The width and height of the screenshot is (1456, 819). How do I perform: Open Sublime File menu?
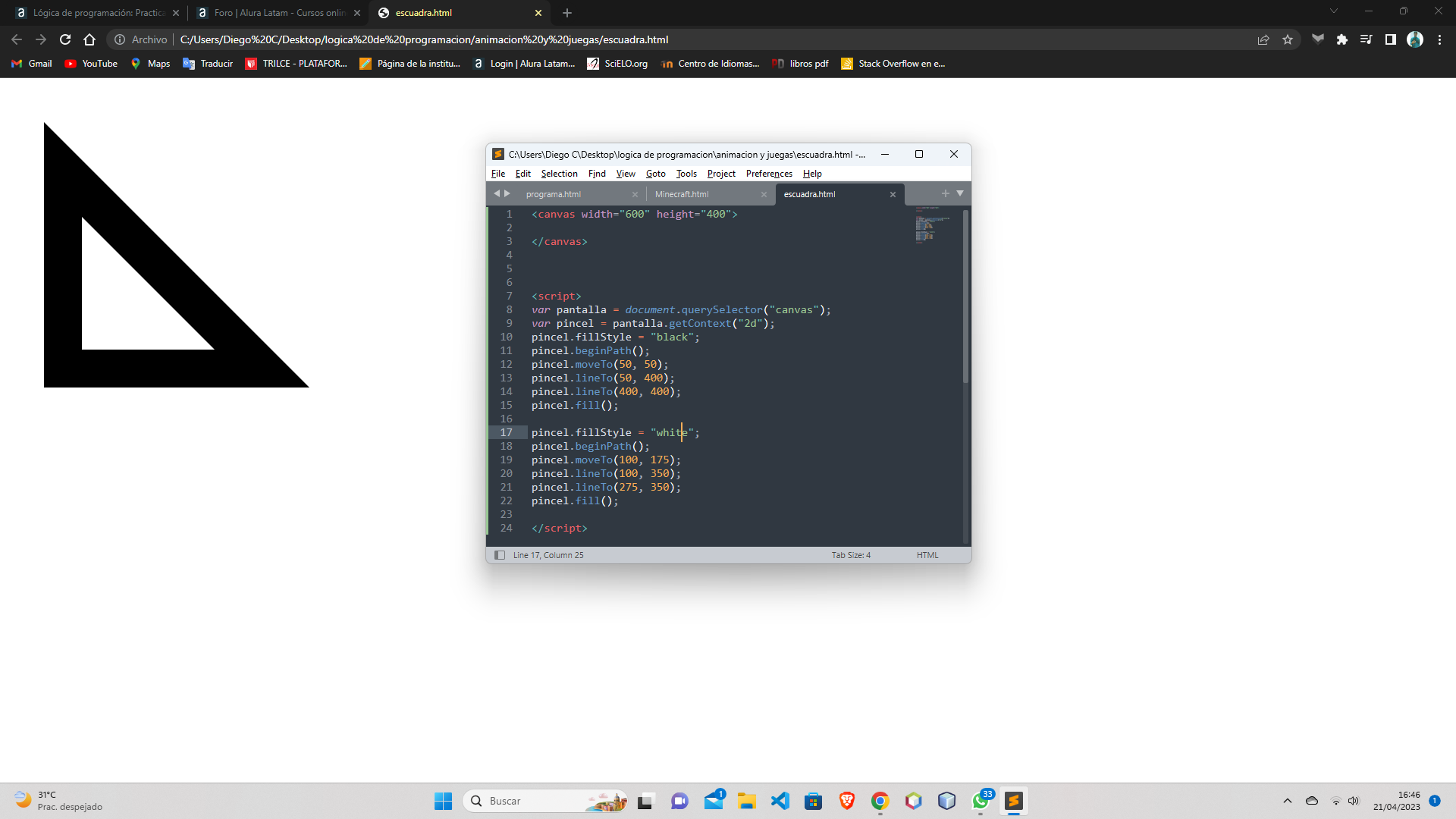tap(498, 174)
